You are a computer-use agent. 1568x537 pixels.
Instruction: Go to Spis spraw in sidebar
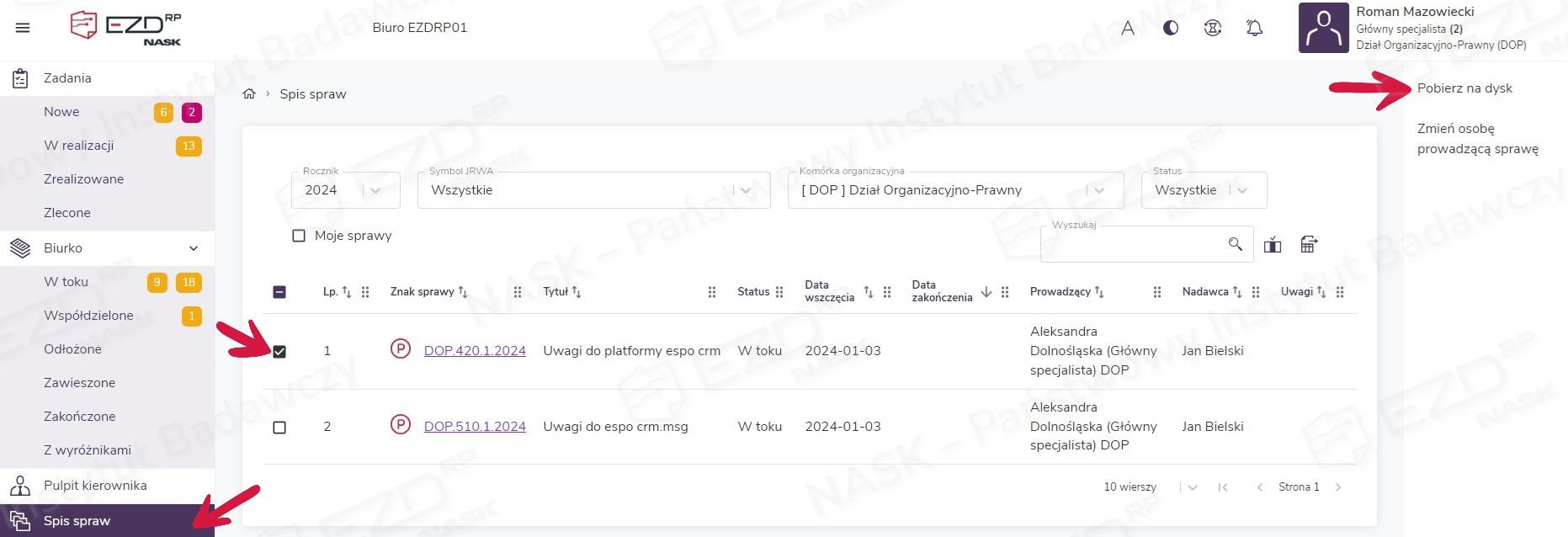pos(77,521)
